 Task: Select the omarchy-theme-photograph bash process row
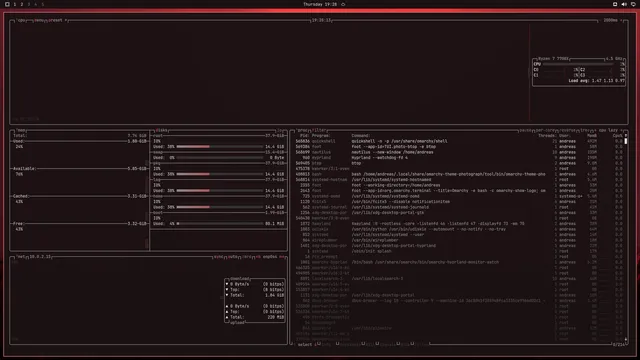click(459, 174)
